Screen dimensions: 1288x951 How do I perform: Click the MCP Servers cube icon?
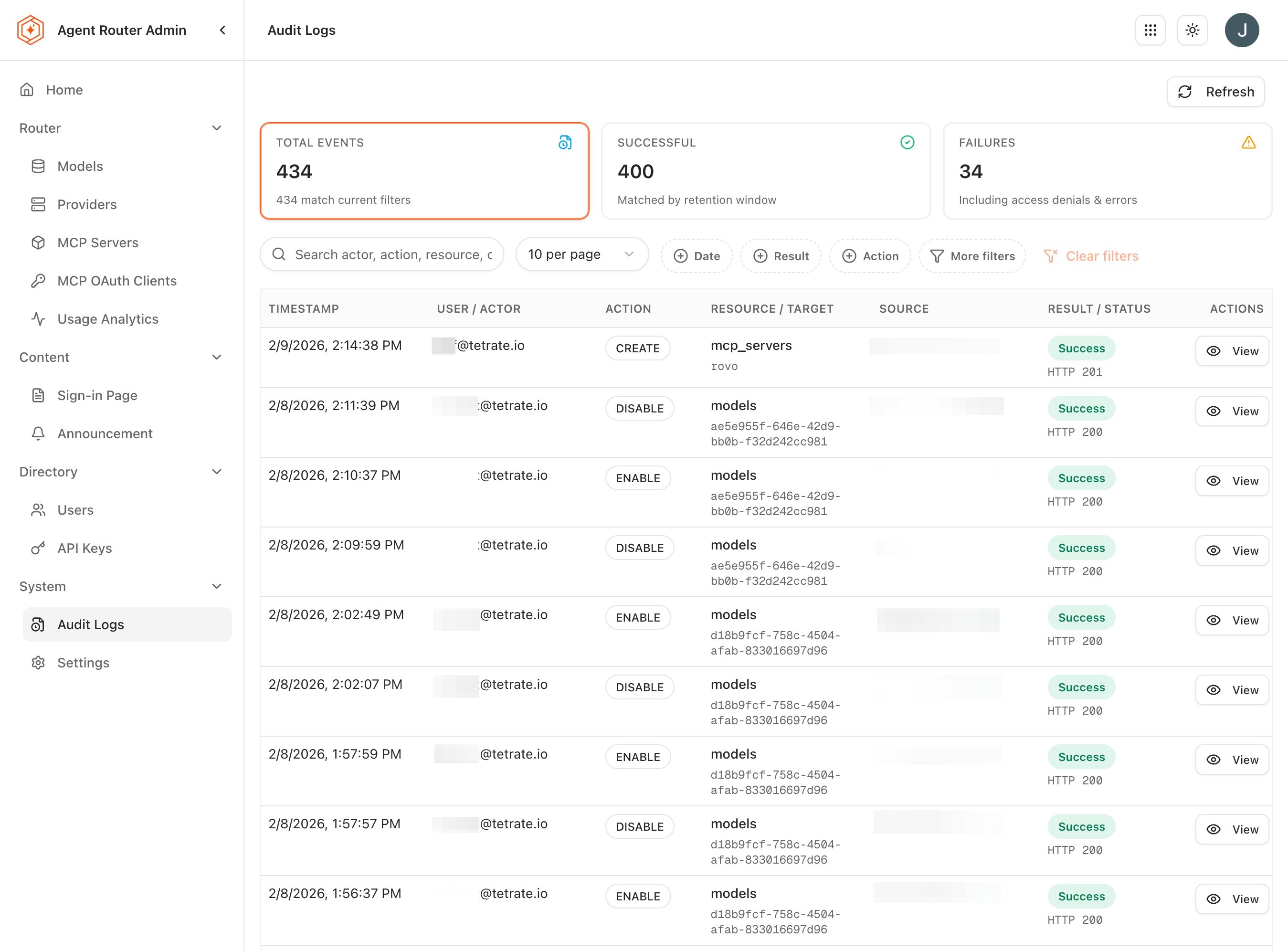pos(38,243)
